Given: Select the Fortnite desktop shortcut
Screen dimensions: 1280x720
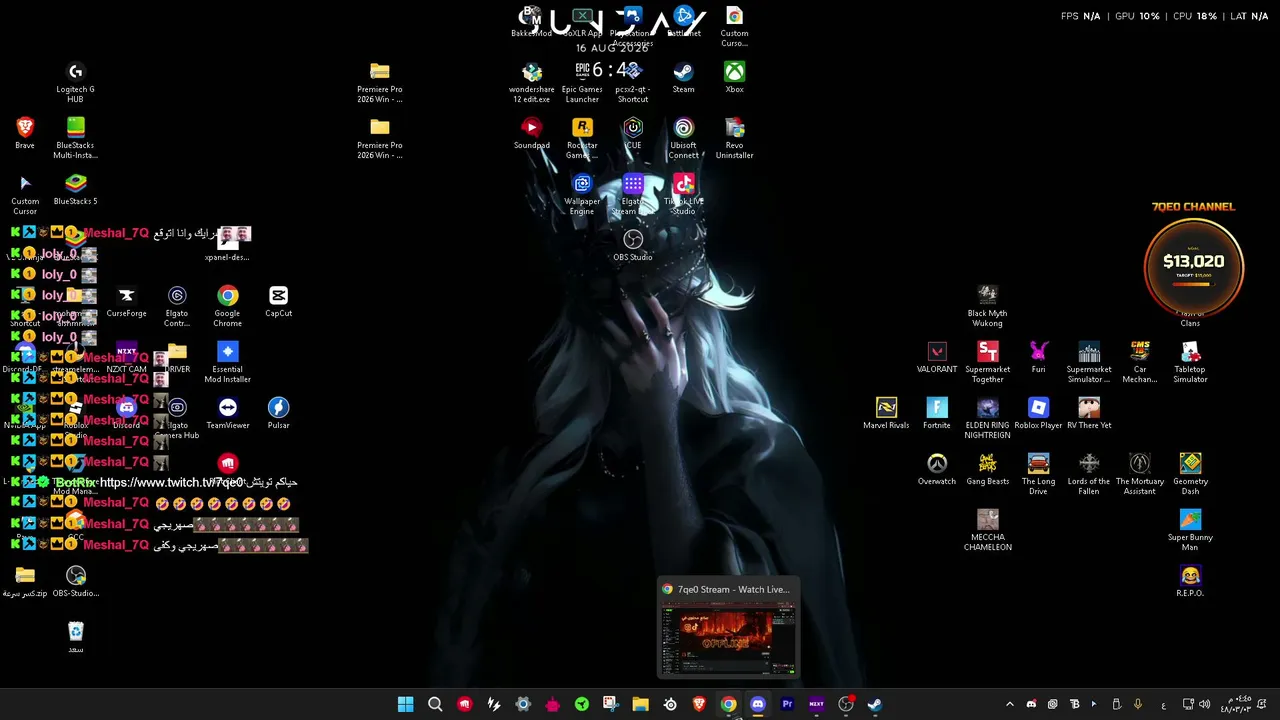Looking at the screenshot, I should pos(937,413).
